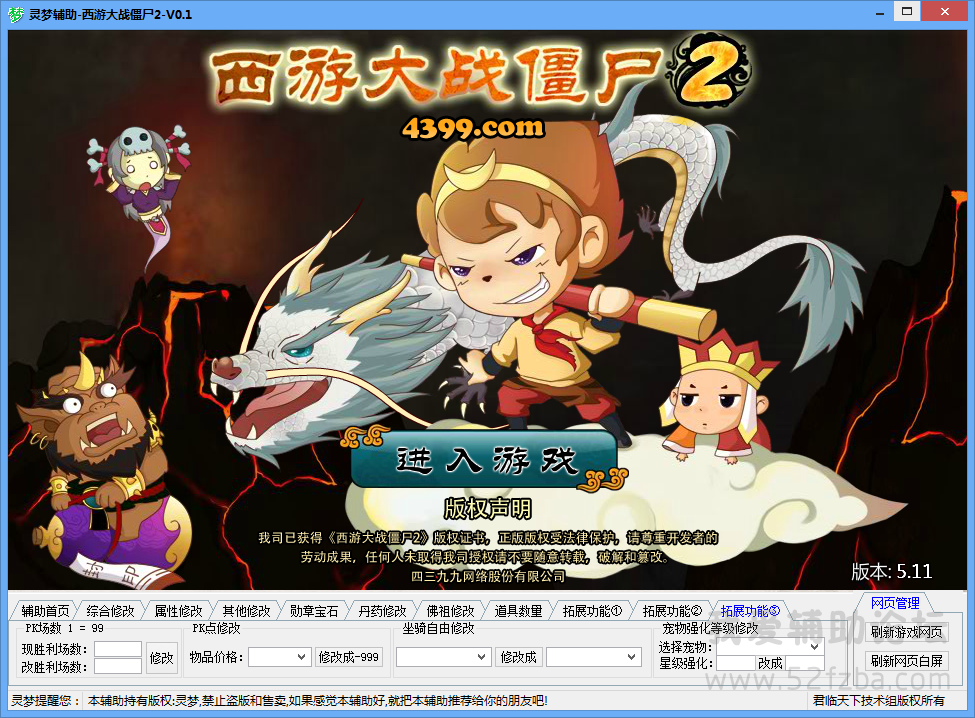The image size is (975, 718).
Task: Switch to the 勋章宝石 tab
Action: tap(314, 611)
